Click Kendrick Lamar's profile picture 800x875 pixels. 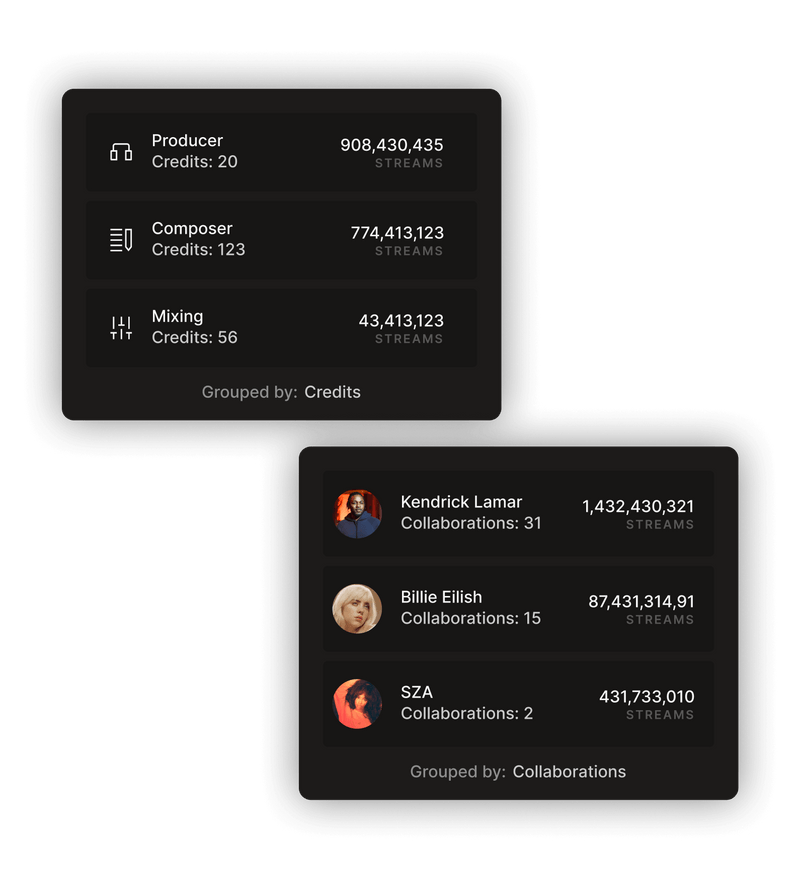(357, 513)
